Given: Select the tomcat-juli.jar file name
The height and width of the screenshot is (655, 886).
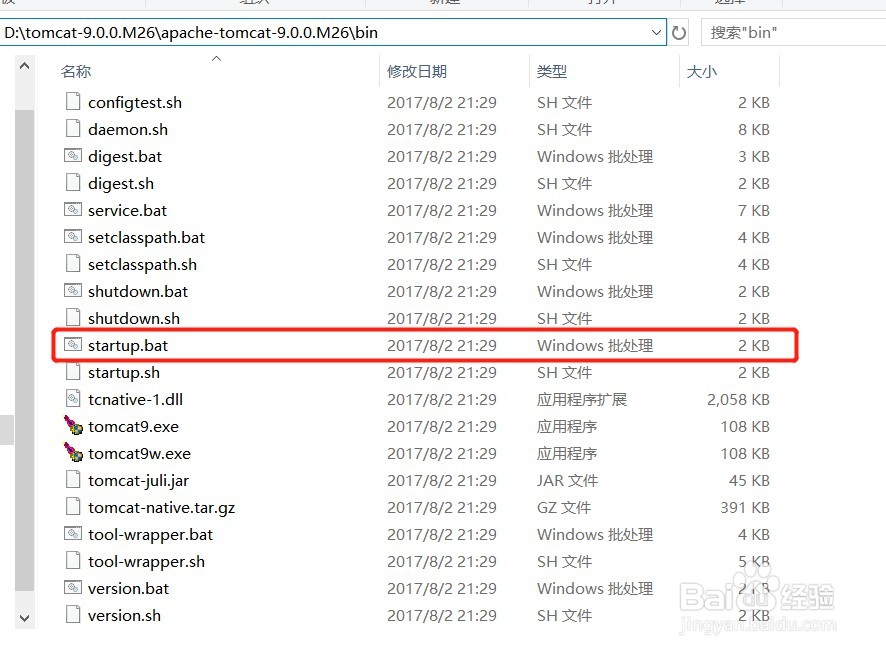Looking at the screenshot, I should coord(138,481).
